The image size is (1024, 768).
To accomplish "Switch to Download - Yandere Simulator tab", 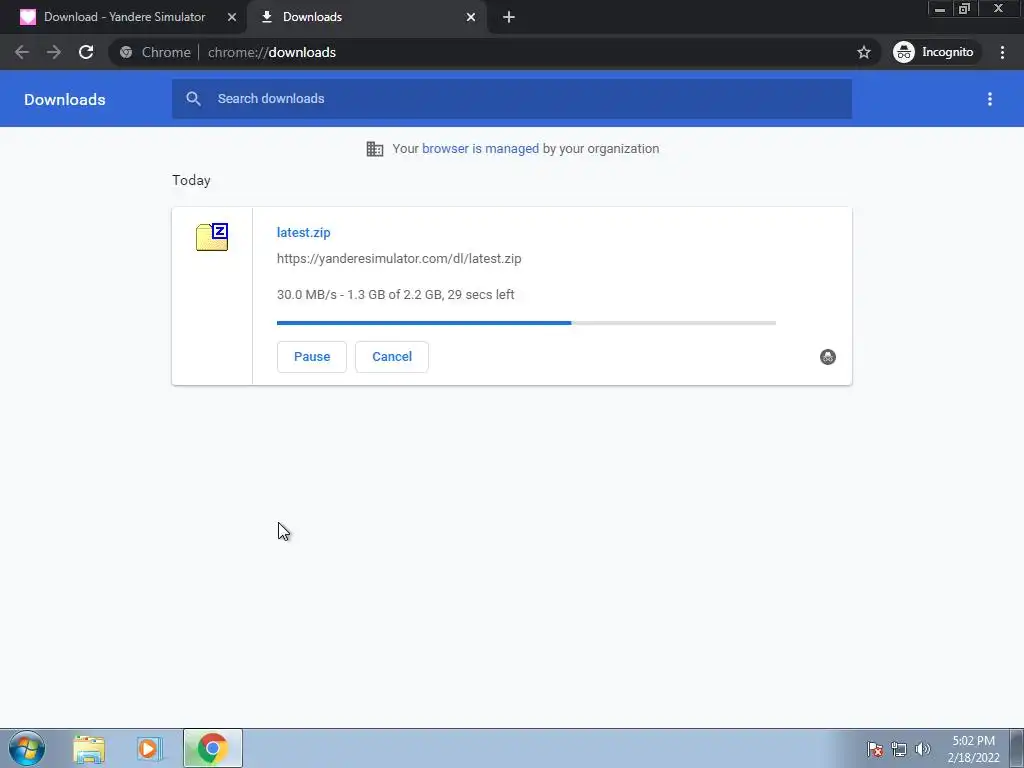I will (x=124, y=17).
